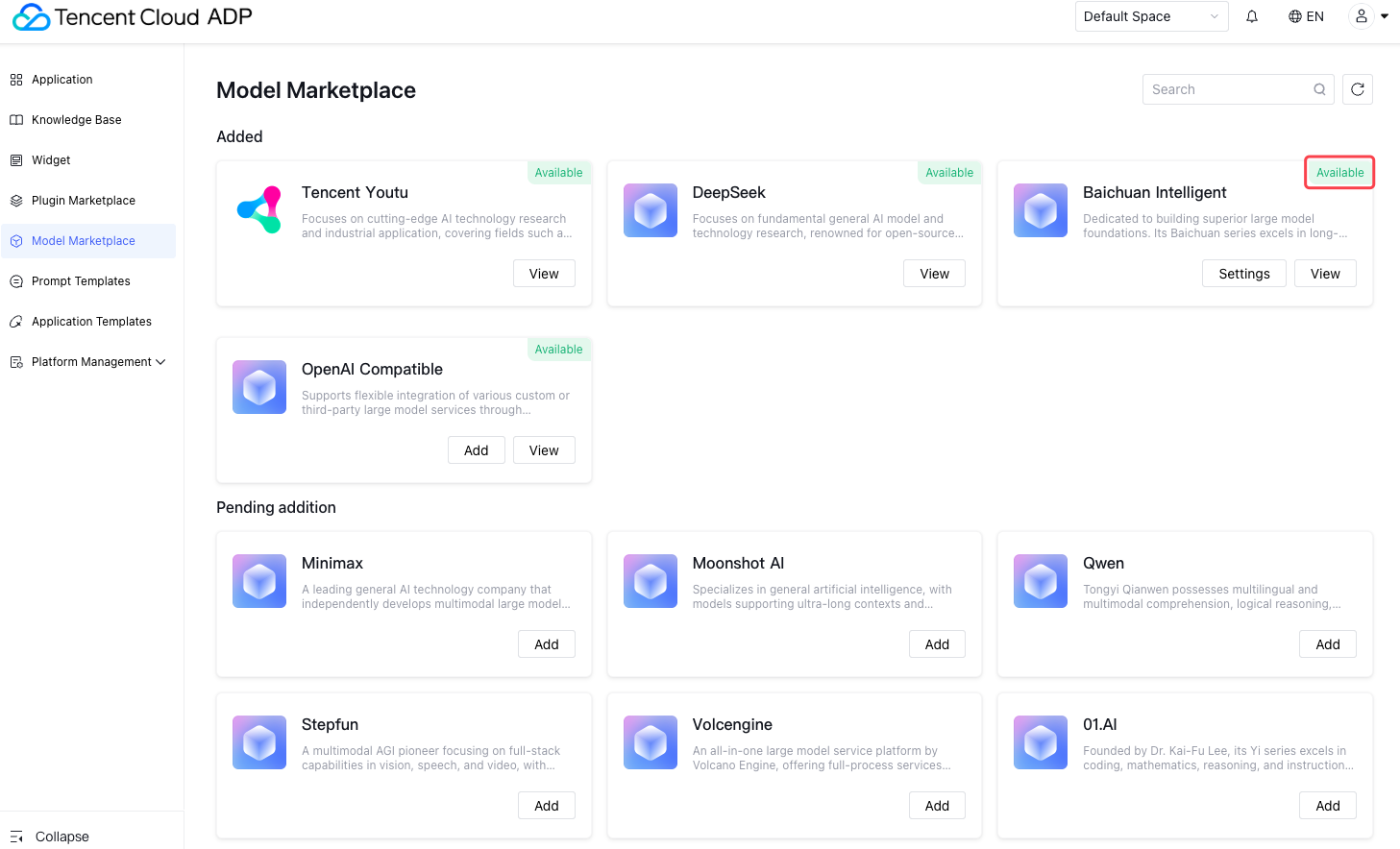Viewport: 1400px width, 849px height.
Task: Refresh the Model Marketplace list
Action: click(1358, 89)
